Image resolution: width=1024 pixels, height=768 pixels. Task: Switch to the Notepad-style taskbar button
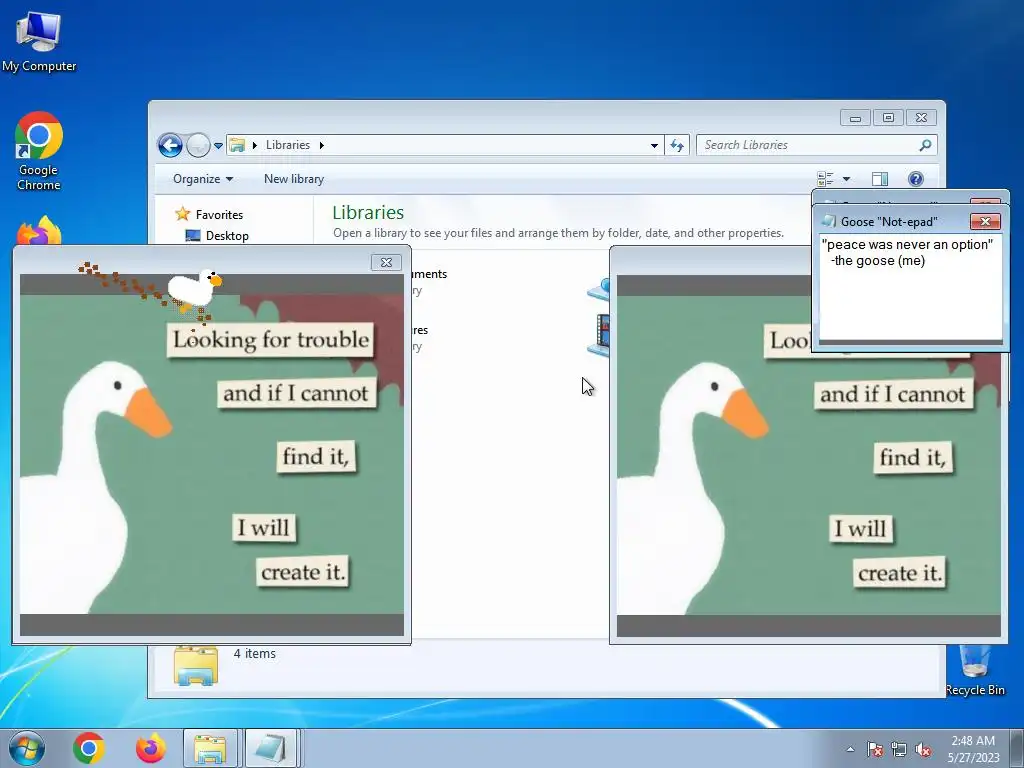pyautogui.click(x=271, y=748)
